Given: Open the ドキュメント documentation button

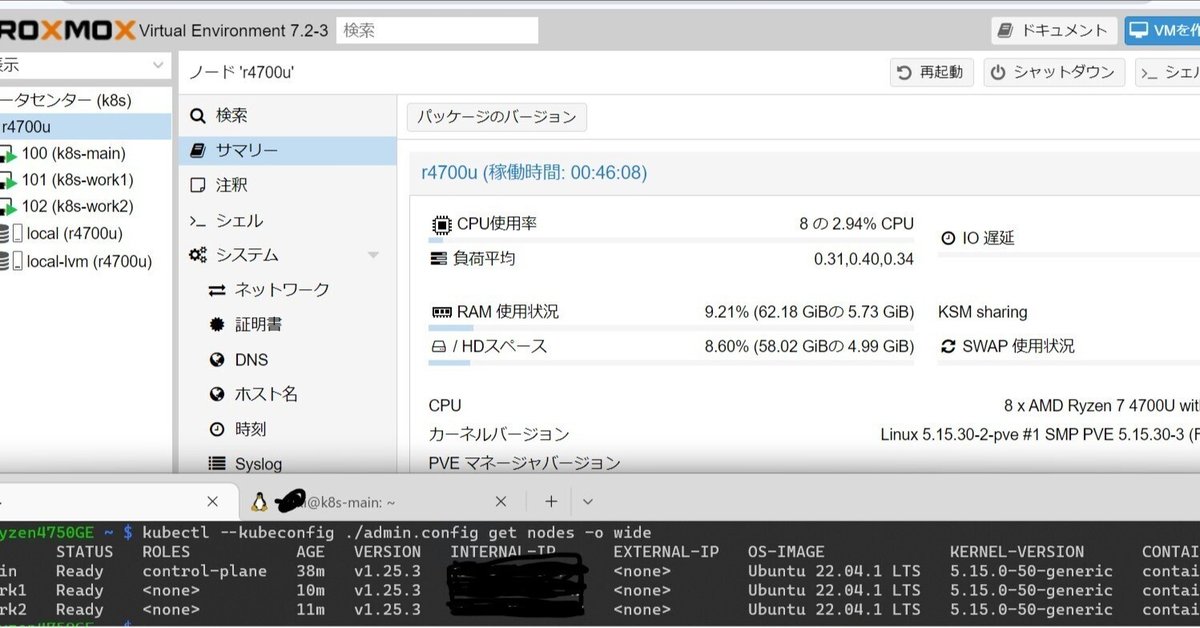Looking at the screenshot, I should (1053, 30).
